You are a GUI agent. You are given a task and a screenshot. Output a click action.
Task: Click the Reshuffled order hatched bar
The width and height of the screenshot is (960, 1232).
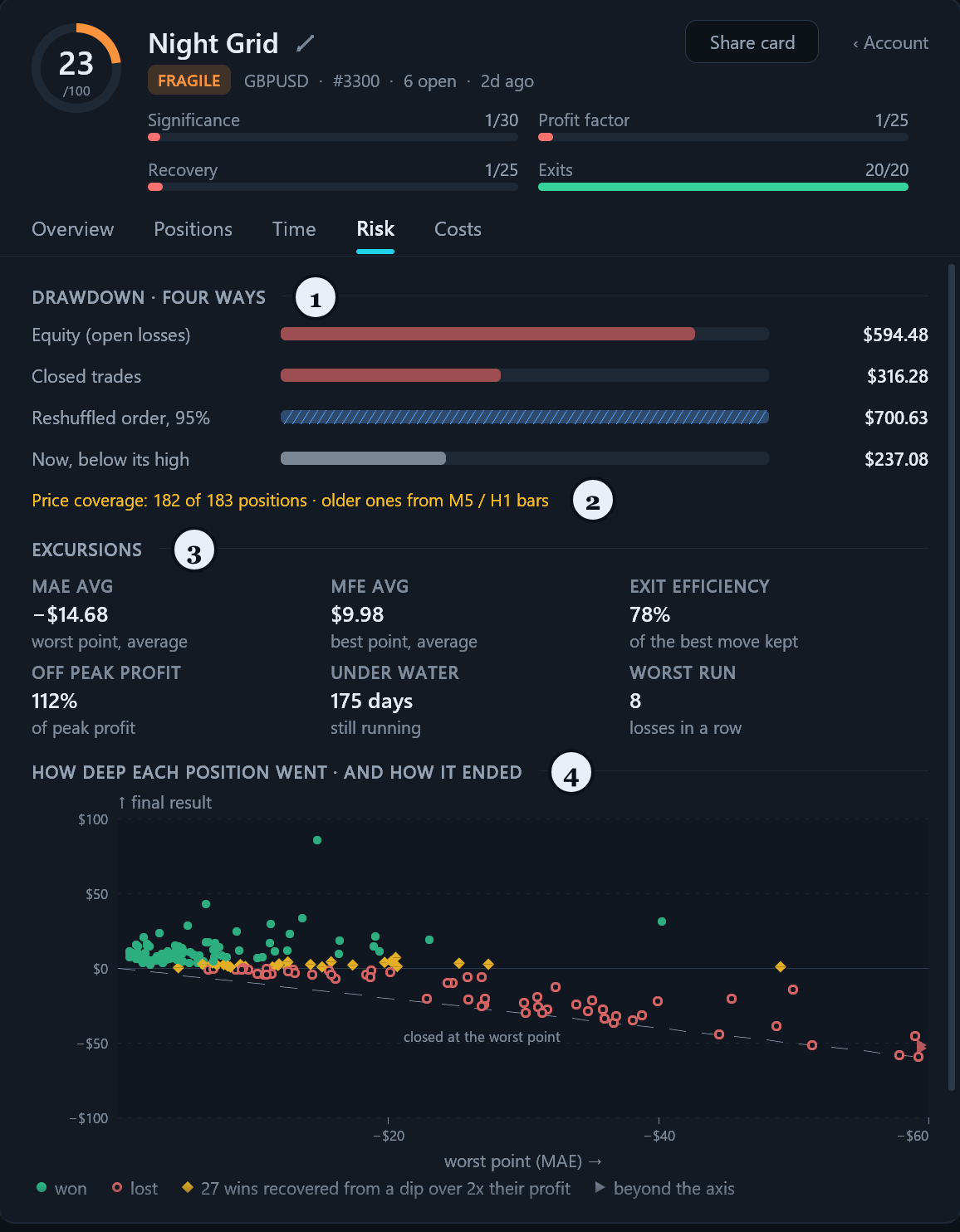tap(525, 417)
